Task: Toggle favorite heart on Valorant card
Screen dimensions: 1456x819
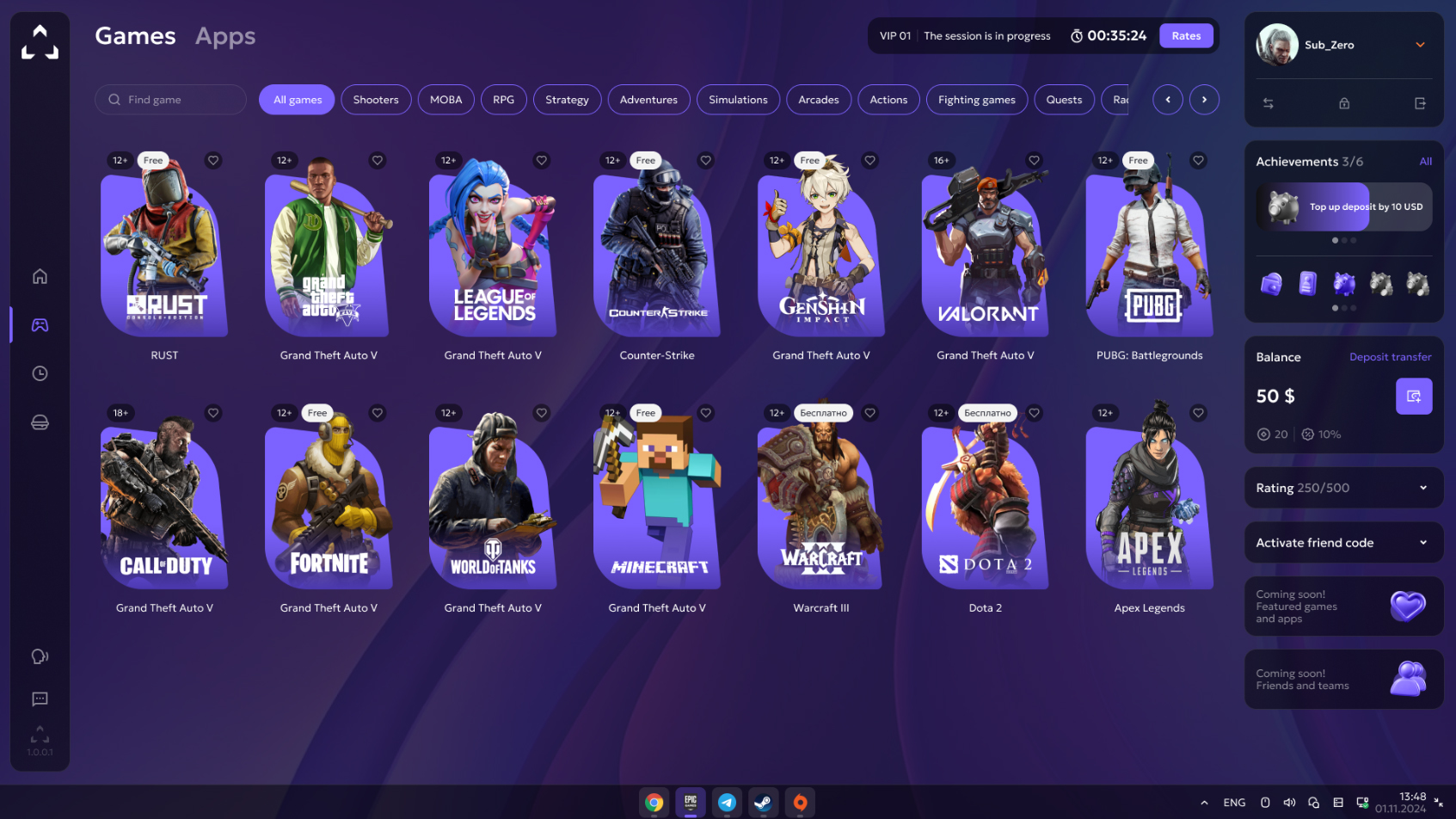Action: [1034, 160]
